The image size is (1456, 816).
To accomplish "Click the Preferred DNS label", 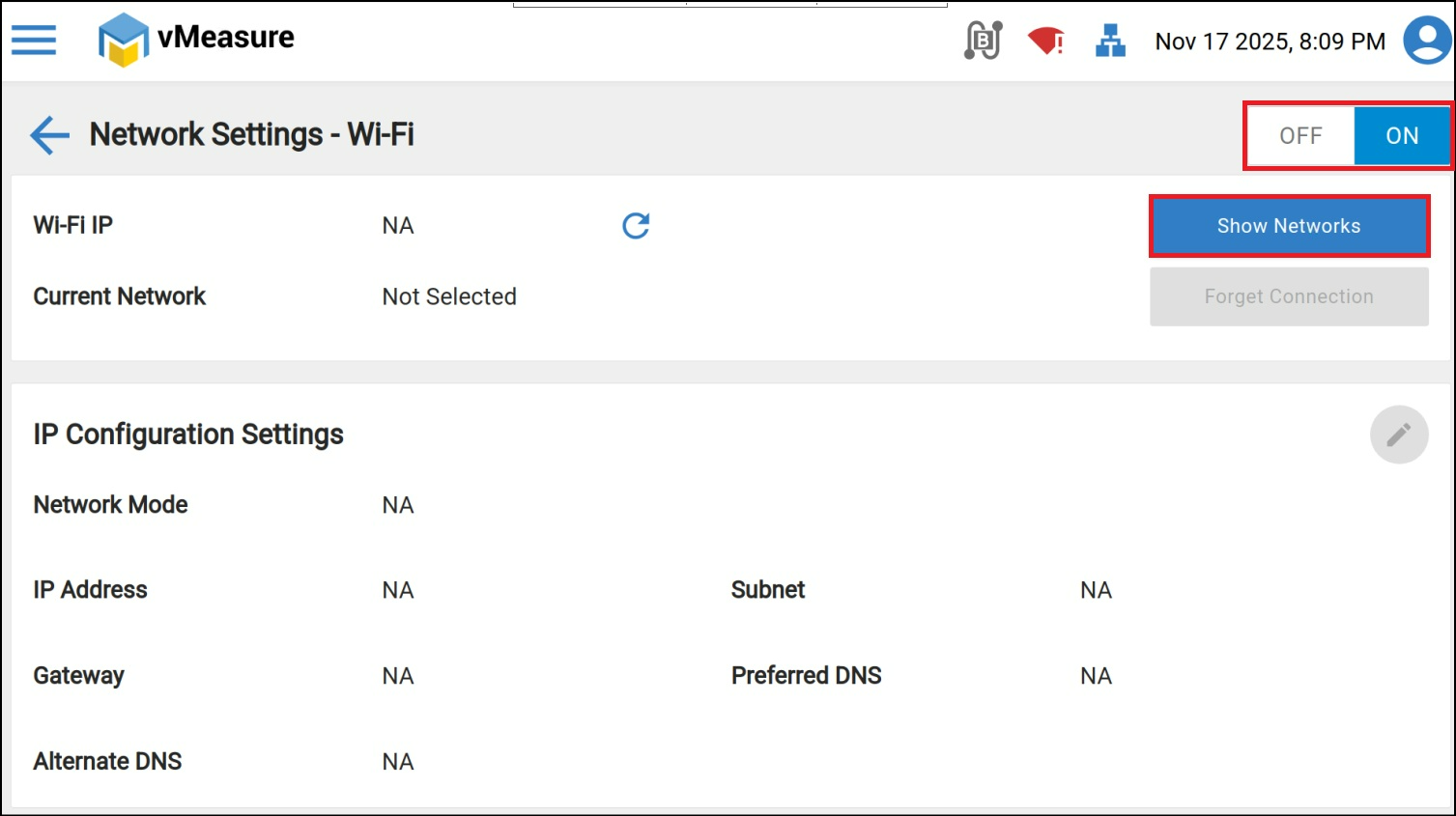I will pyautogui.click(x=806, y=676).
